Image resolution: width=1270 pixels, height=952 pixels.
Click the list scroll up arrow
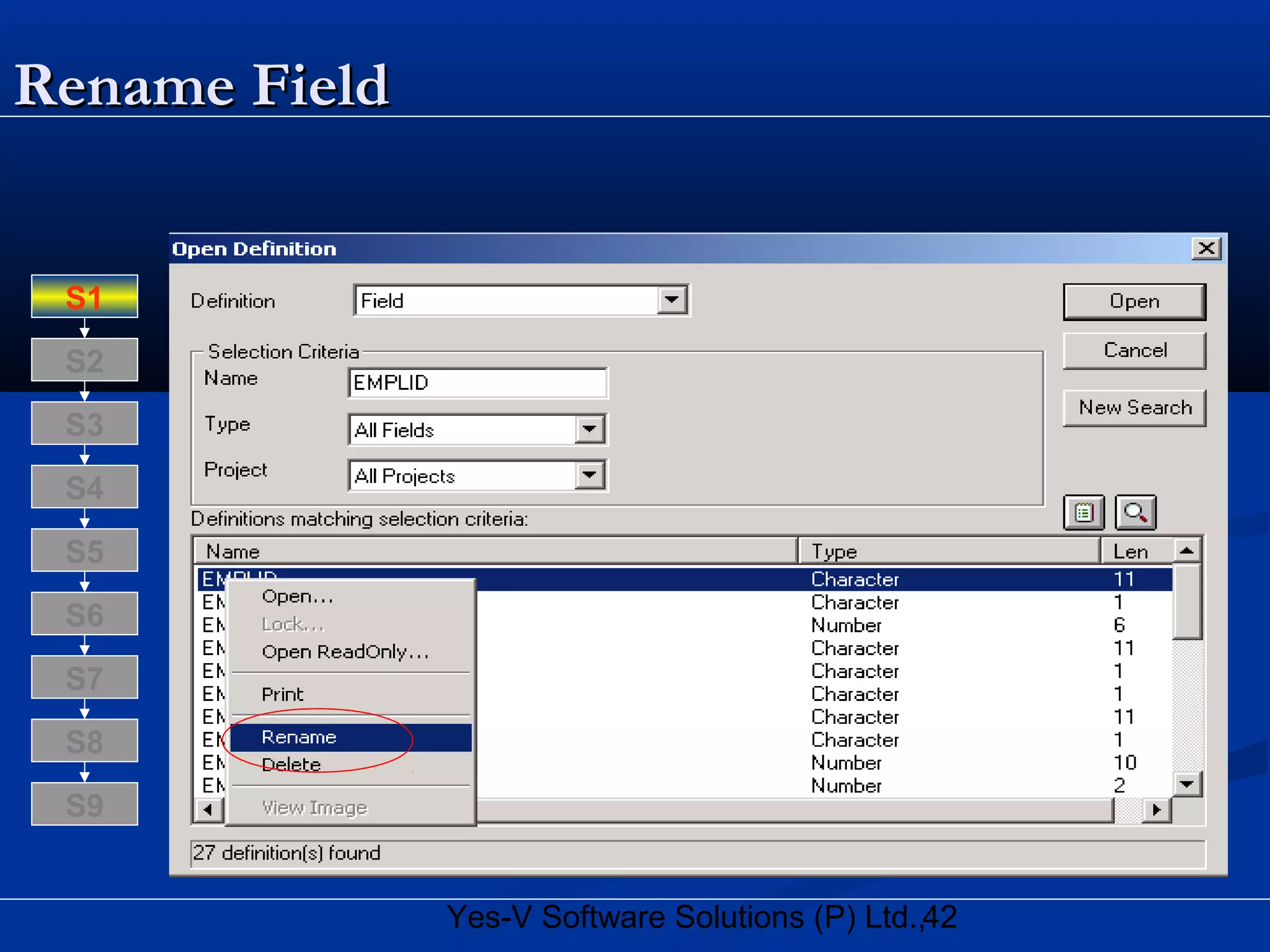click(x=1187, y=550)
